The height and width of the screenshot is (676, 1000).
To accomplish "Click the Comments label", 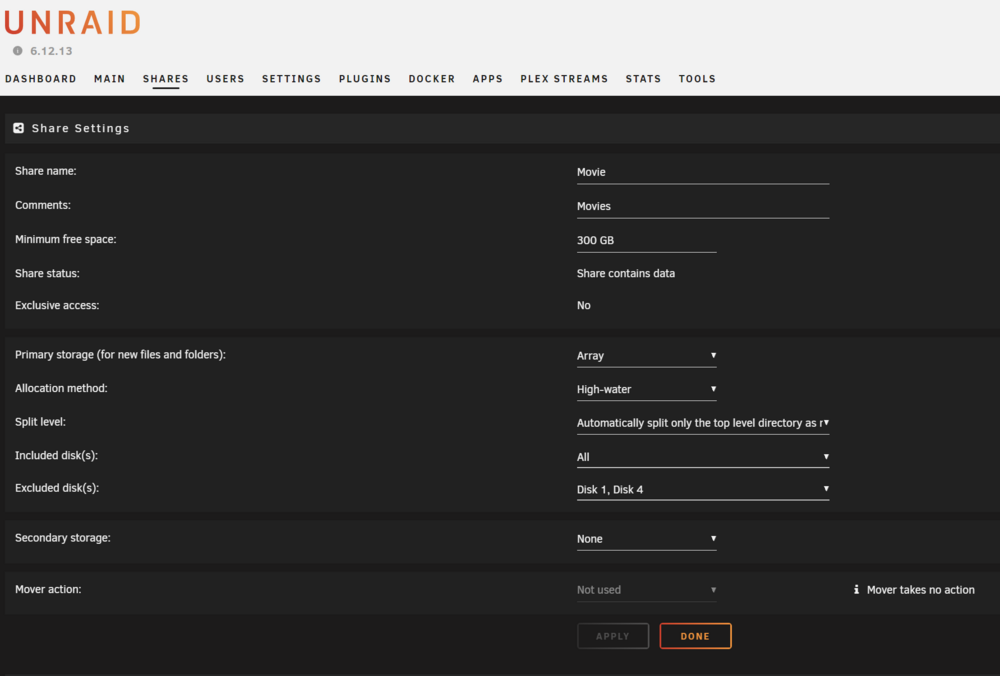I will point(43,205).
